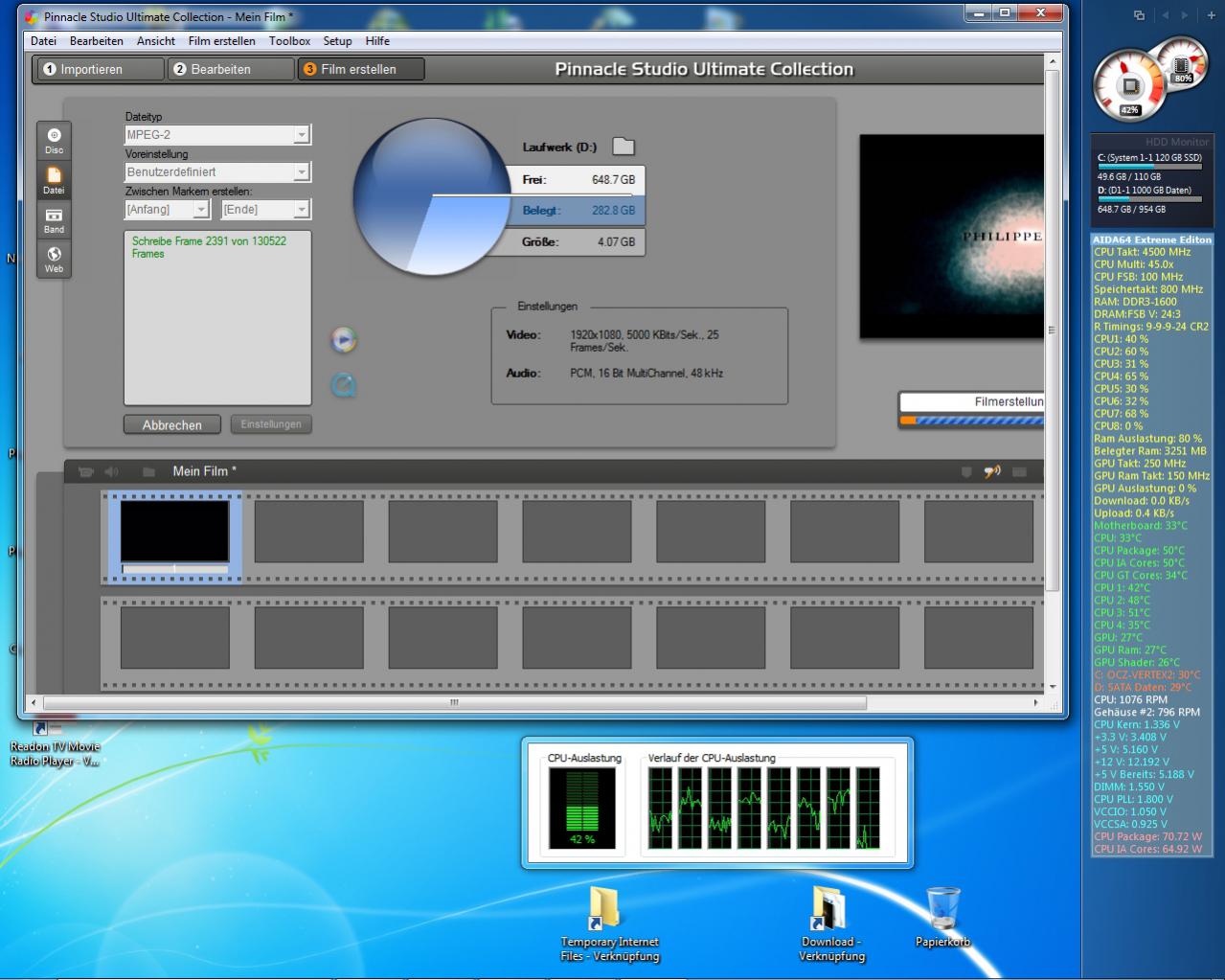Click the 'AIDA64 Extreme Editon' header
Viewport: 1225px width, 980px height.
point(1152,239)
